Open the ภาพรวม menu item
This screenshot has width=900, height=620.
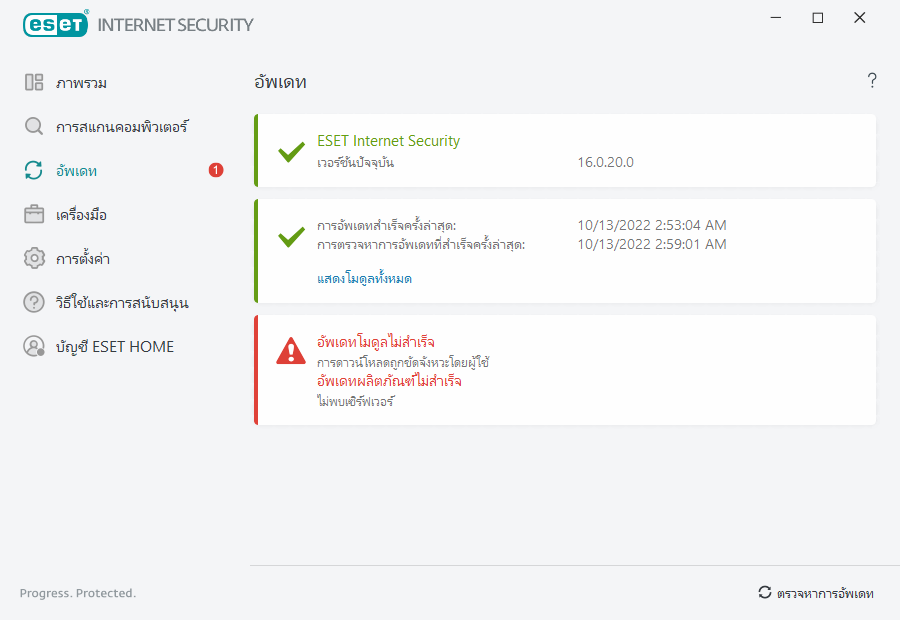click(82, 83)
